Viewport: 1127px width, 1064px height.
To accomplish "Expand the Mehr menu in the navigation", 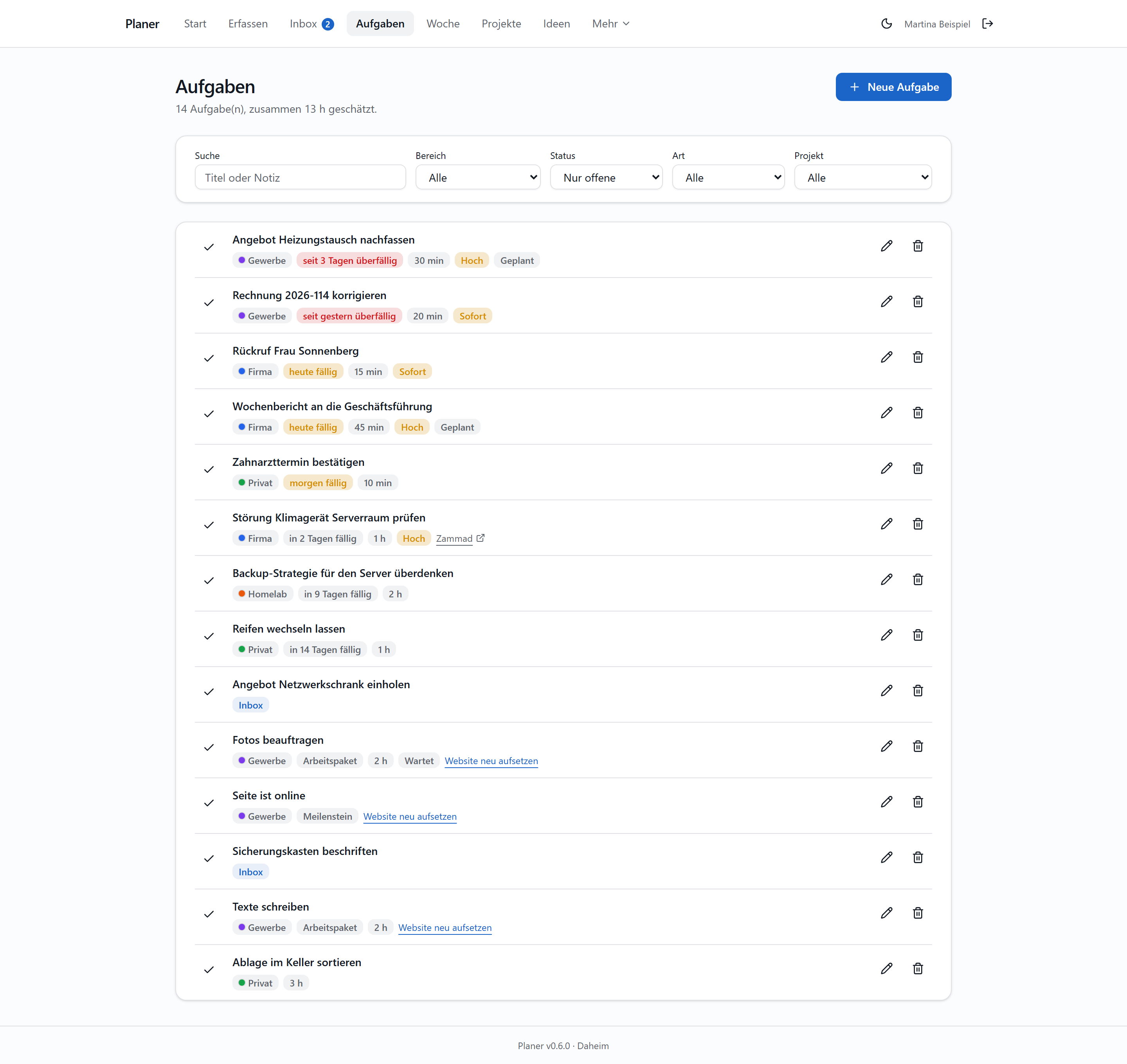I will pyautogui.click(x=610, y=24).
